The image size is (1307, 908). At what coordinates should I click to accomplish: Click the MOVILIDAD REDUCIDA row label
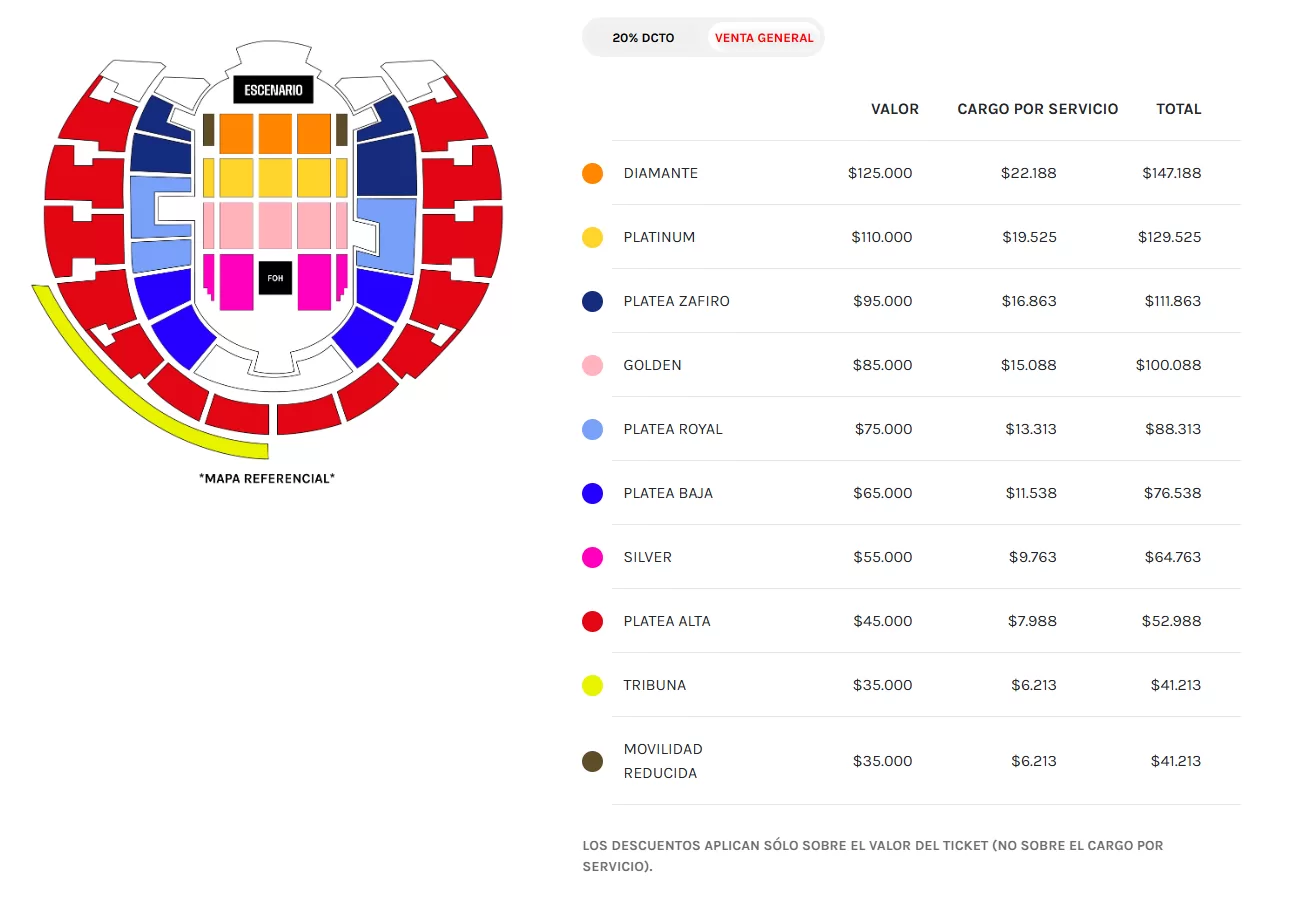663,761
